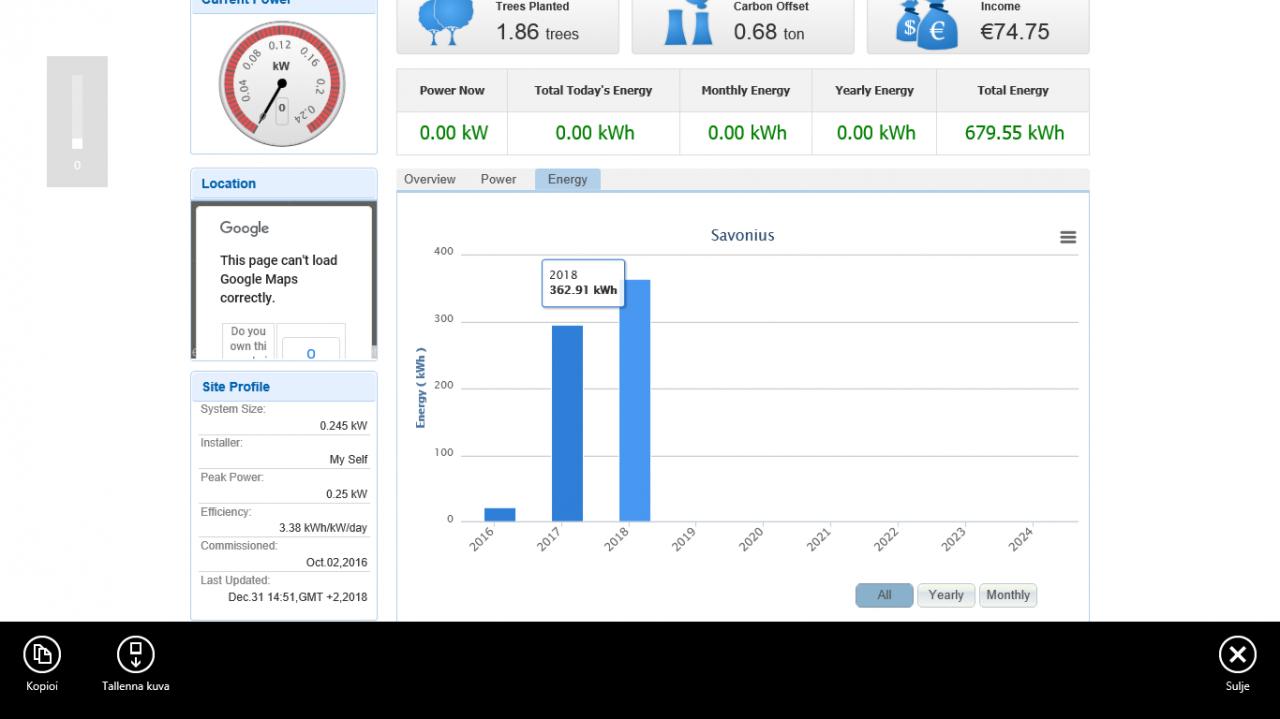Click Installer value My Self

pyautogui.click(x=348, y=460)
